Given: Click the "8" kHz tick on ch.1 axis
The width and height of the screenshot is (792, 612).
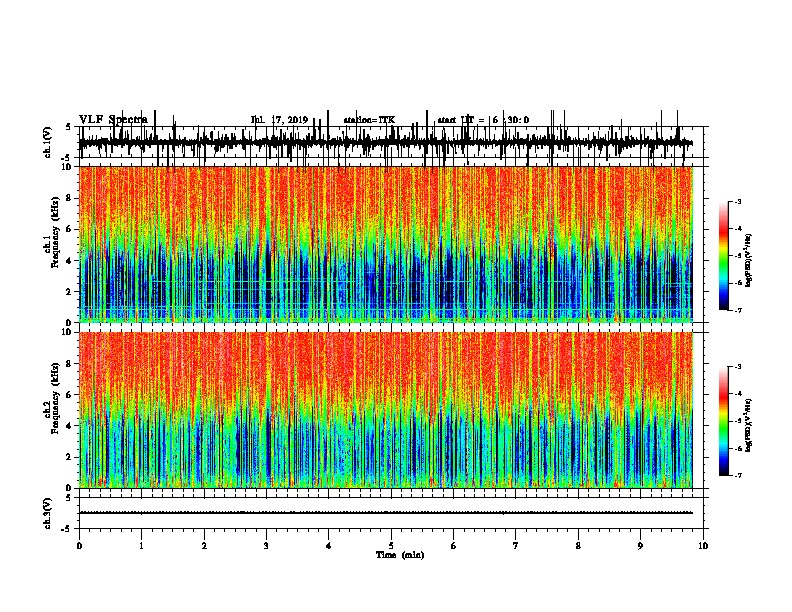Looking at the screenshot, I should pyautogui.click(x=70, y=198).
